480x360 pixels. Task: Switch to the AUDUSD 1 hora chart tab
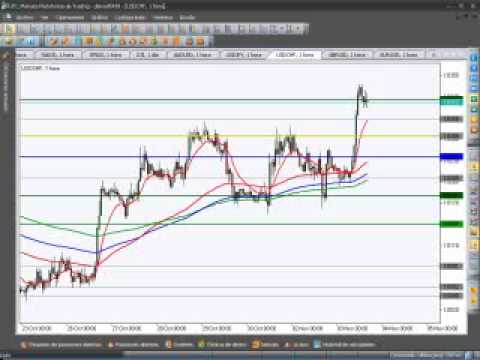(x=193, y=55)
